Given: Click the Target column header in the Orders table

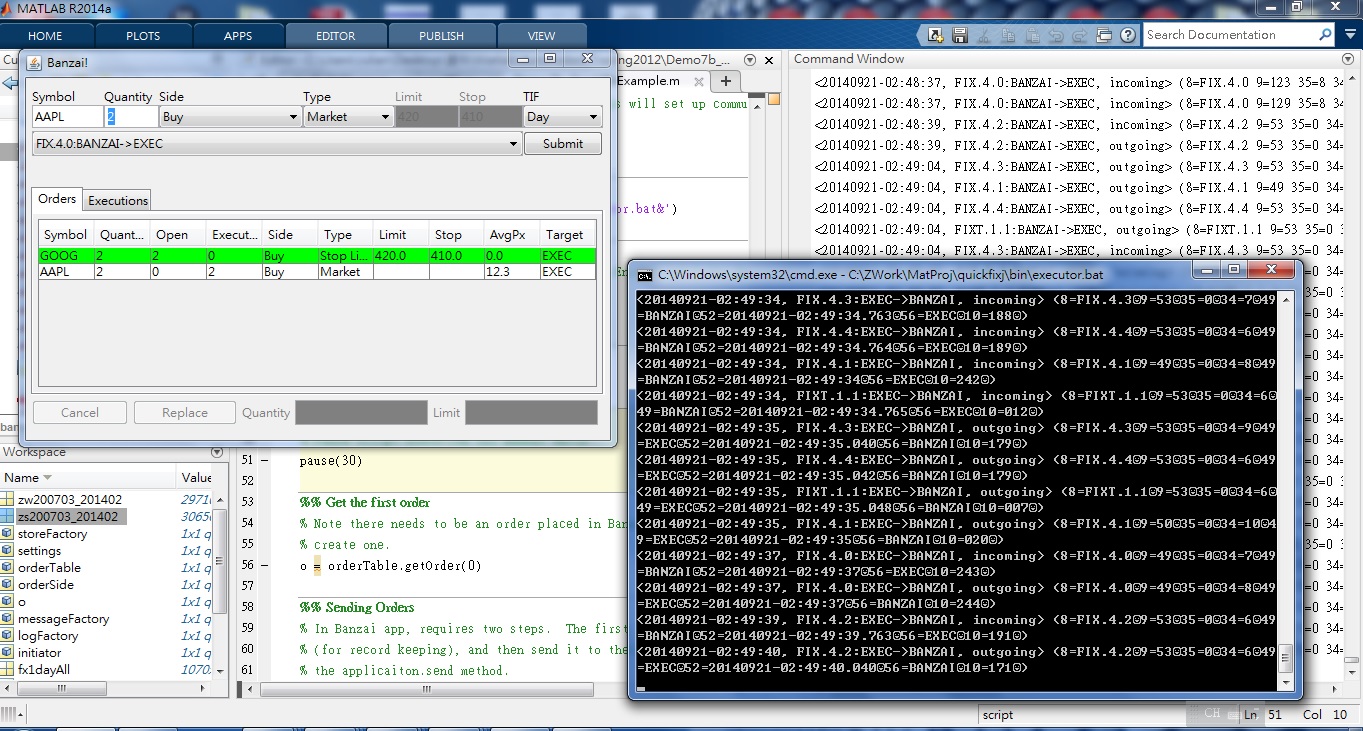Looking at the screenshot, I should point(567,235).
